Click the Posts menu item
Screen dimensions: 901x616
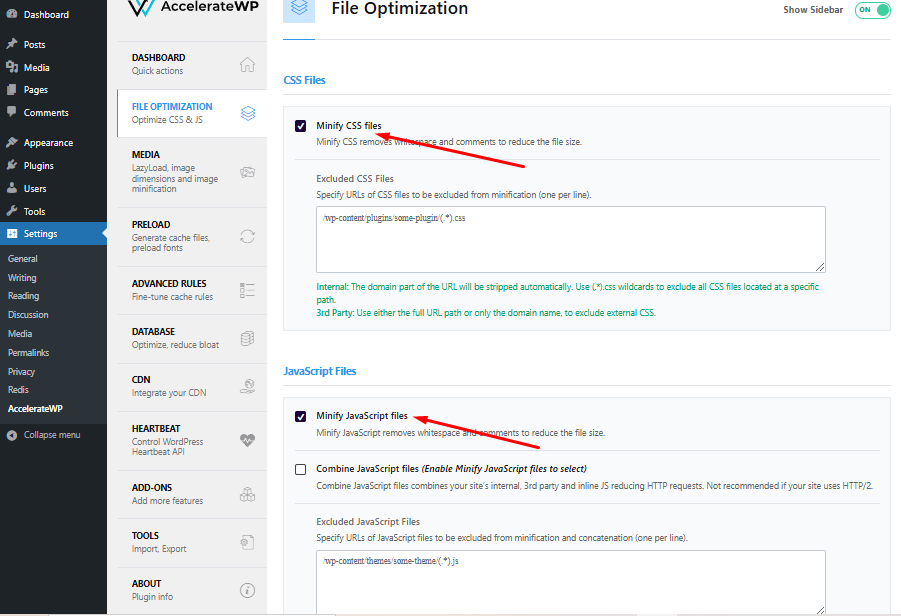pyautogui.click(x=34, y=44)
